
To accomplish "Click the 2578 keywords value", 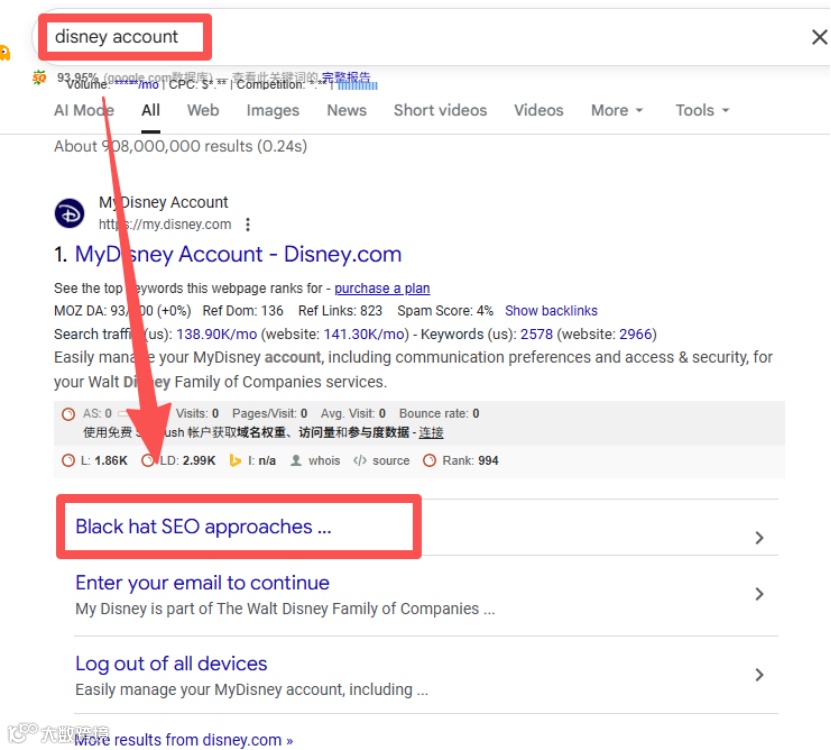I will (536, 334).
